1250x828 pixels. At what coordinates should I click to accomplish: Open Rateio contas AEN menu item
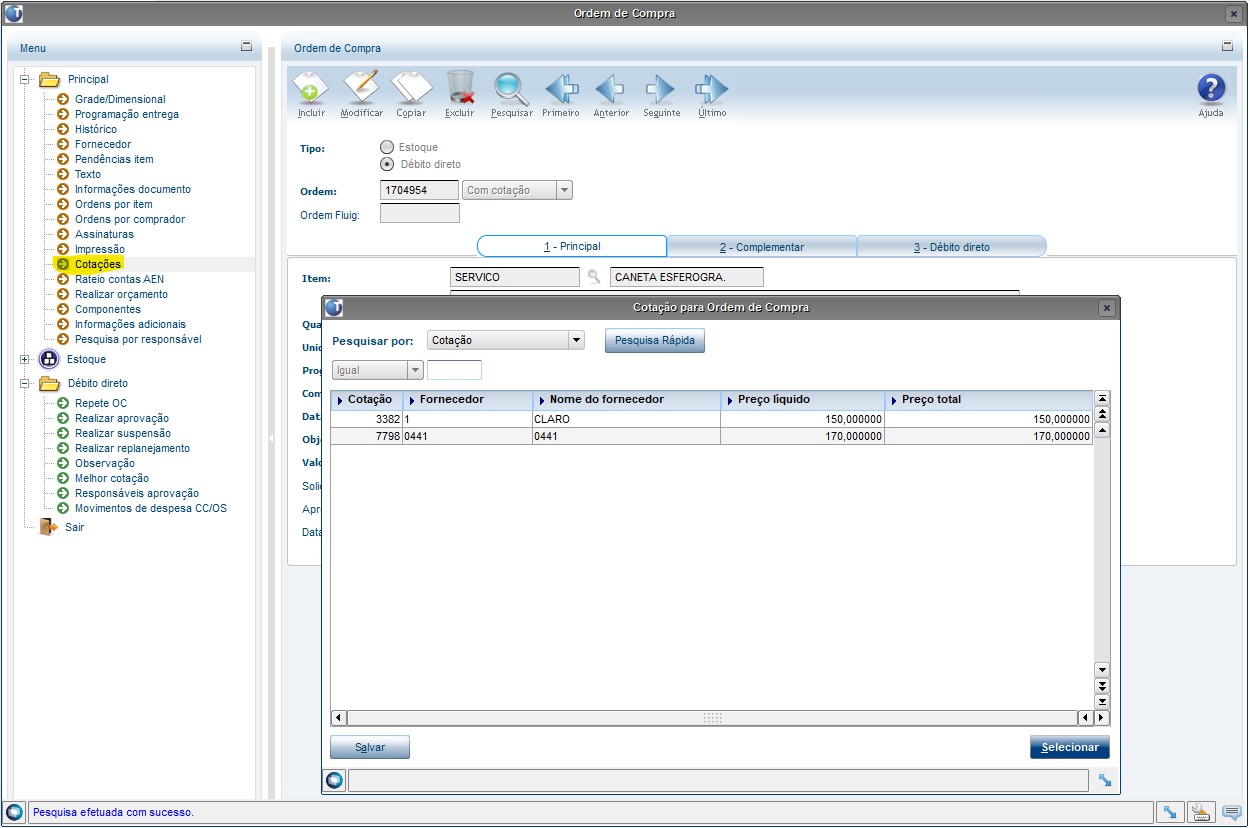119,279
